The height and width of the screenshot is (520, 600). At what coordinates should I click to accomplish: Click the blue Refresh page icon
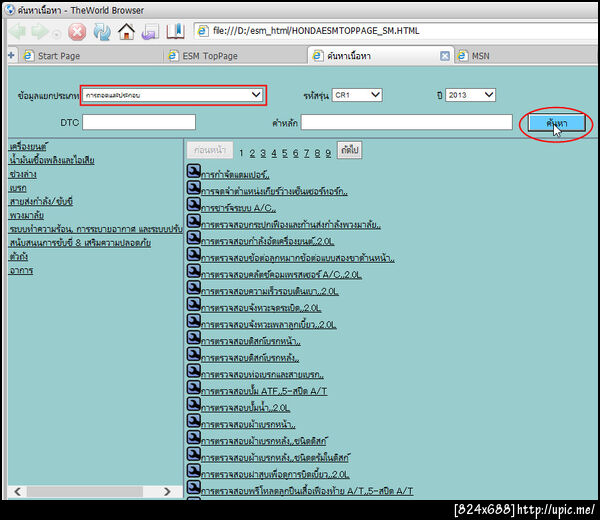pyautogui.click(x=102, y=32)
